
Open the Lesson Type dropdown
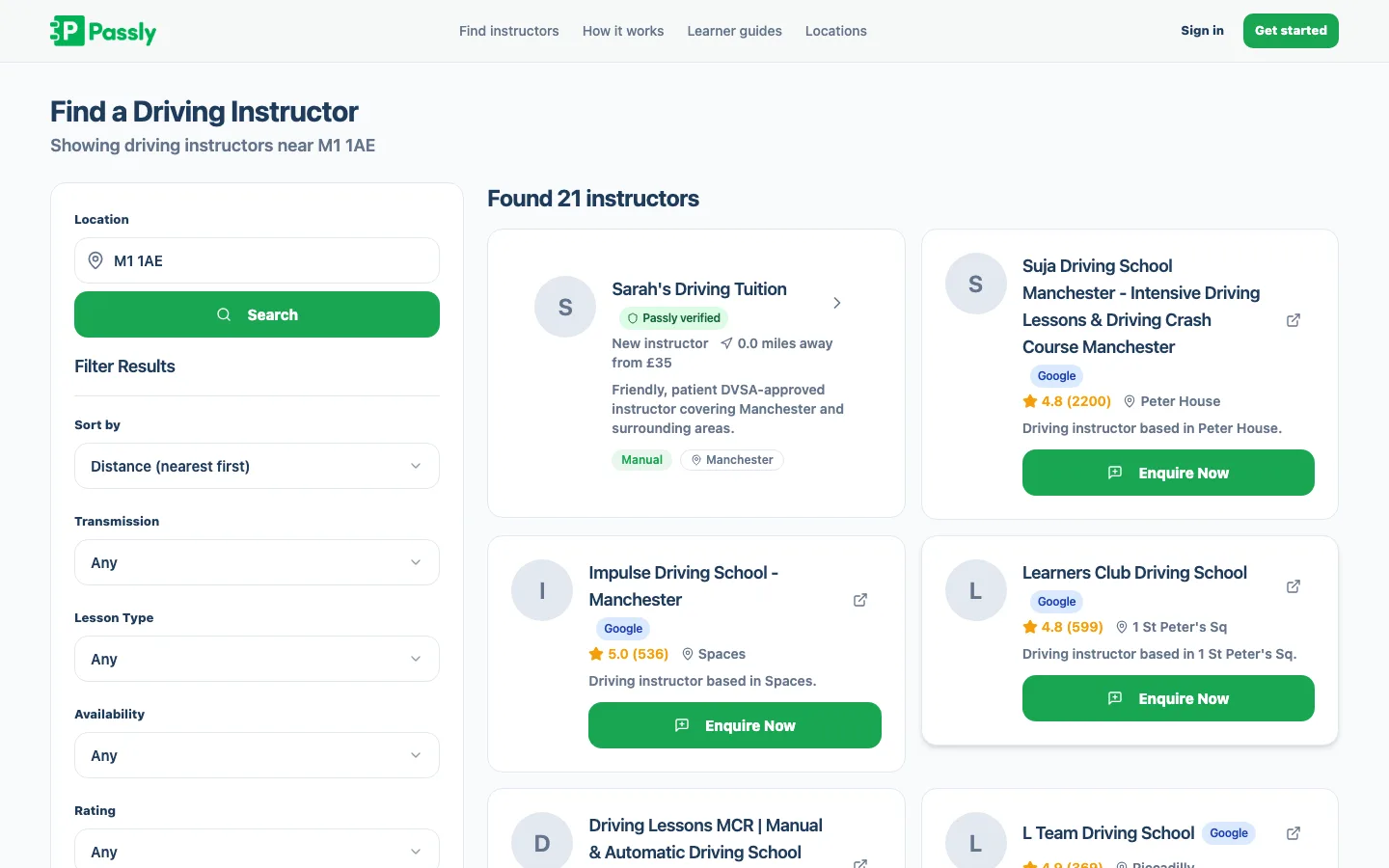tap(257, 659)
